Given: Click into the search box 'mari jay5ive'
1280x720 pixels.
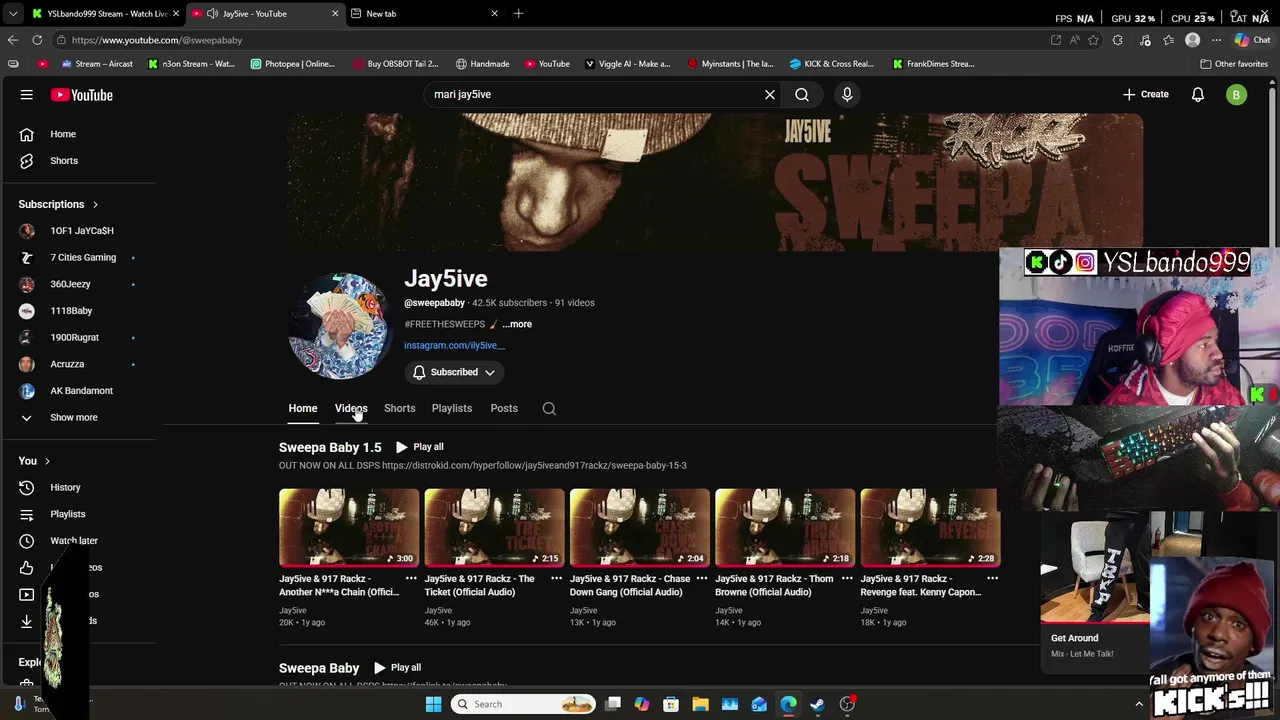Looking at the screenshot, I should (x=595, y=94).
